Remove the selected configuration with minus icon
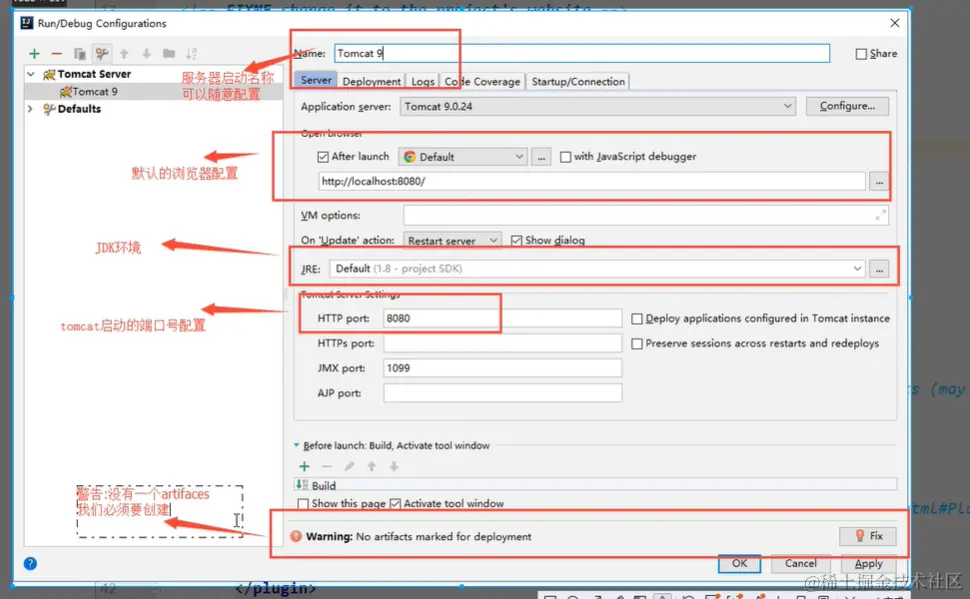The width and height of the screenshot is (970, 599). (56, 54)
